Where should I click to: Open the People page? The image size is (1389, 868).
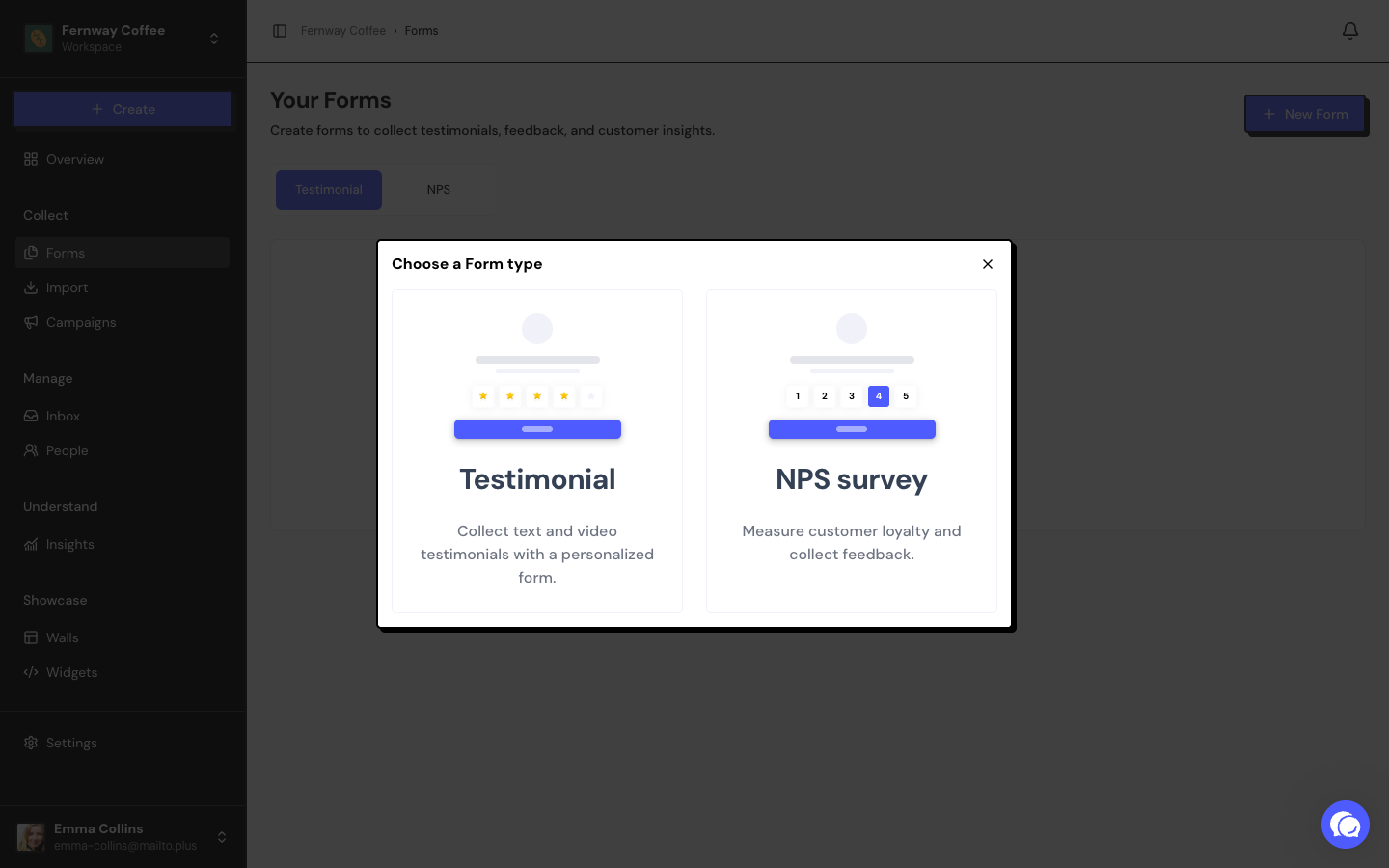123,450
